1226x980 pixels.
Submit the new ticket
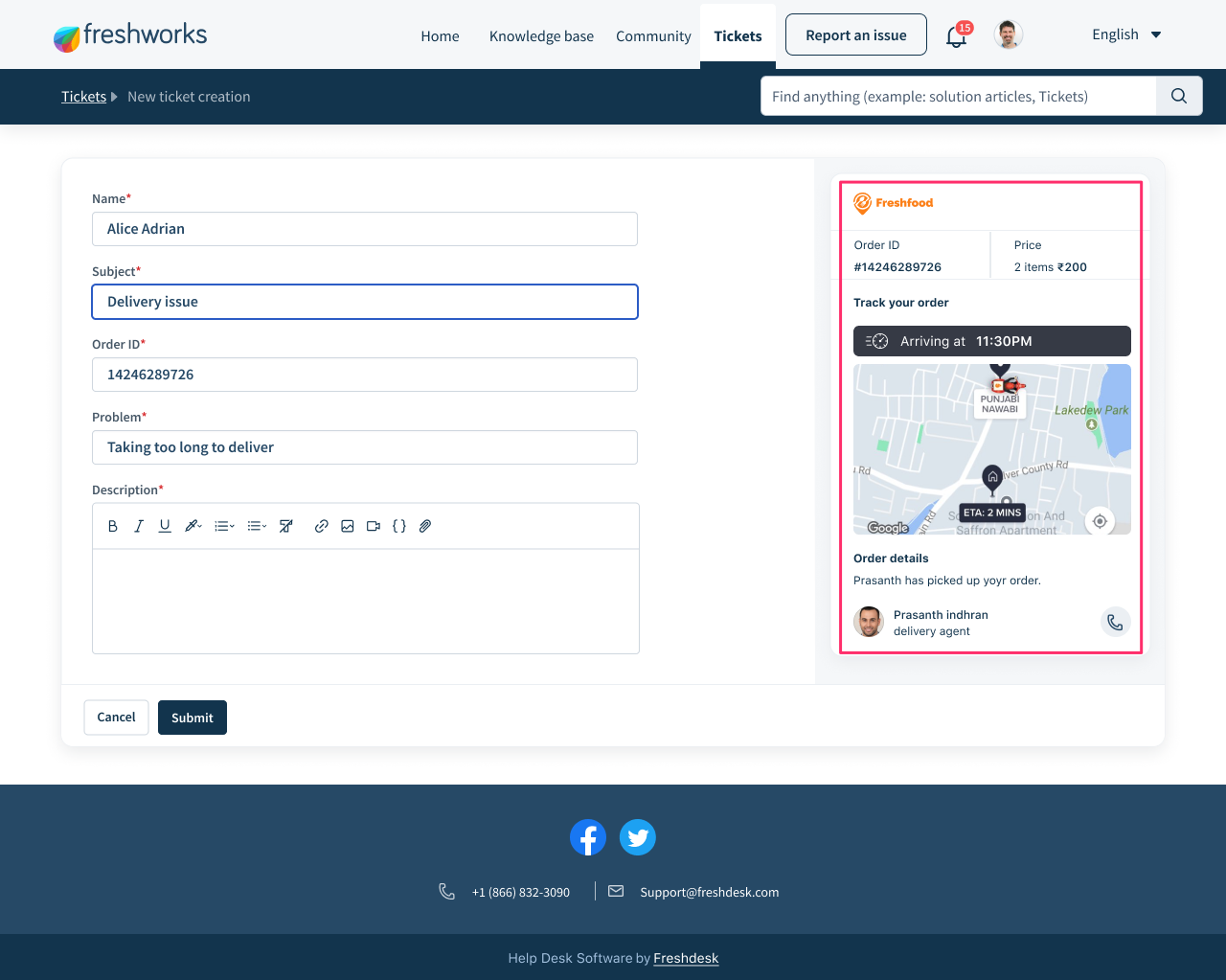193,718
